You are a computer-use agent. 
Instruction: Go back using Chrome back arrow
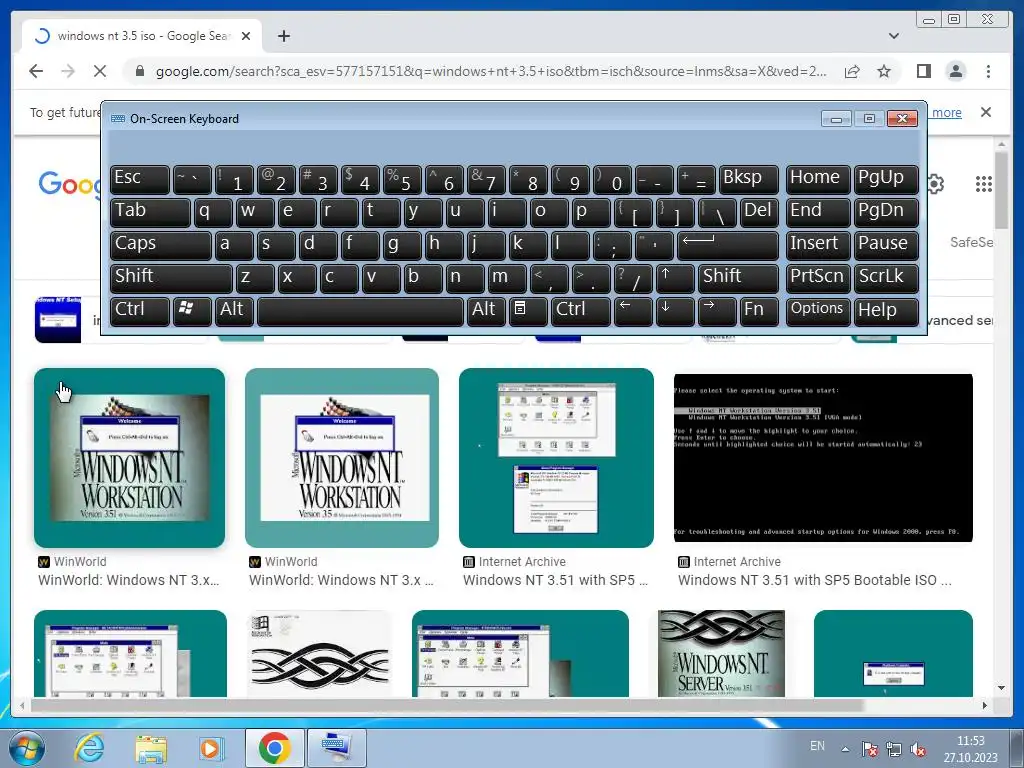click(36, 71)
